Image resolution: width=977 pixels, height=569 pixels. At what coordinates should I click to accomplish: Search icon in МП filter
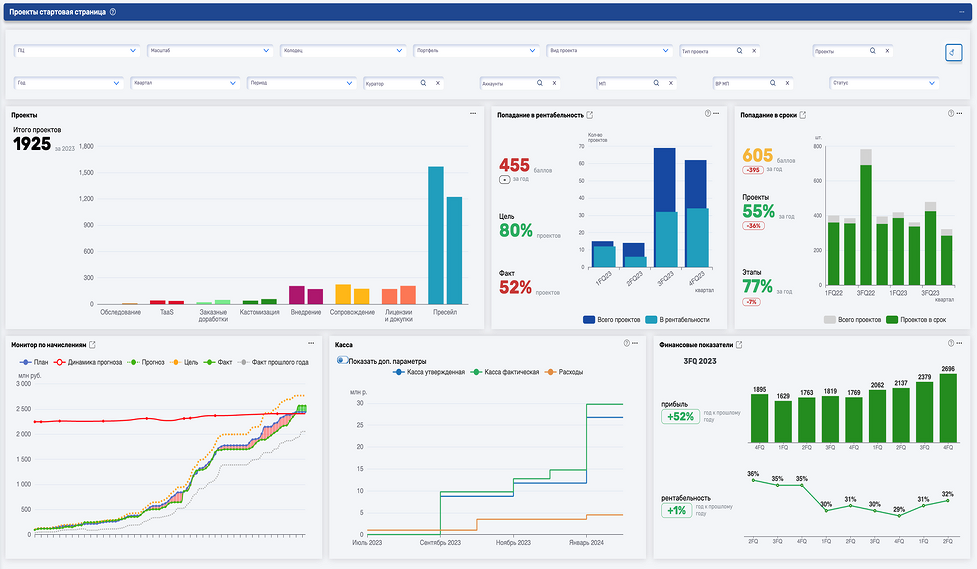[x=656, y=82]
